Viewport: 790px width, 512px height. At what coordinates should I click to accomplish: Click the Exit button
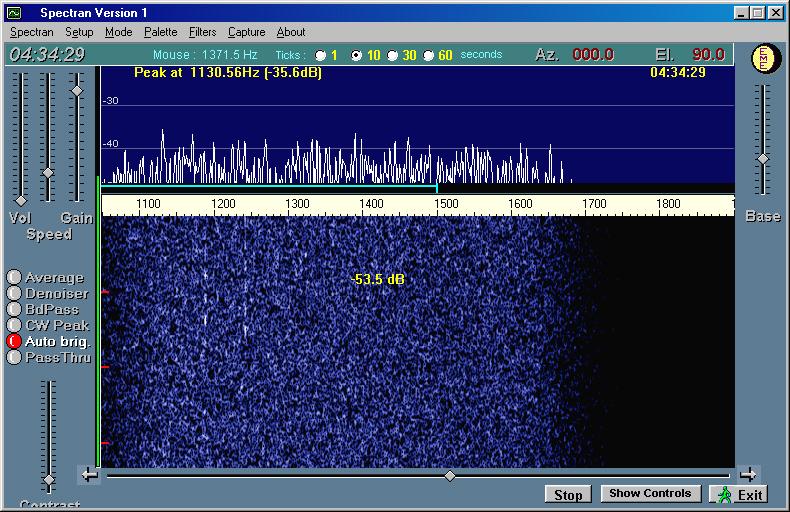click(x=739, y=495)
